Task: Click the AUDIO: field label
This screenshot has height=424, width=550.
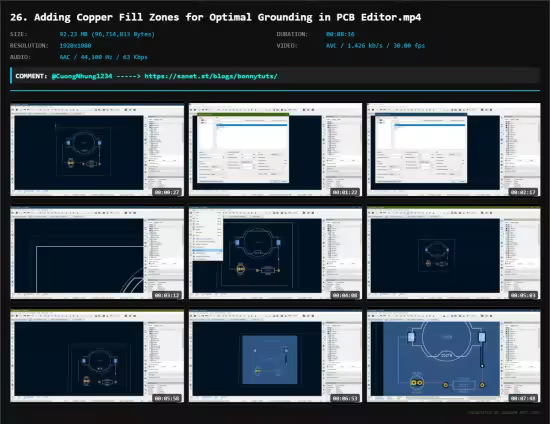Action: [20, 57]
